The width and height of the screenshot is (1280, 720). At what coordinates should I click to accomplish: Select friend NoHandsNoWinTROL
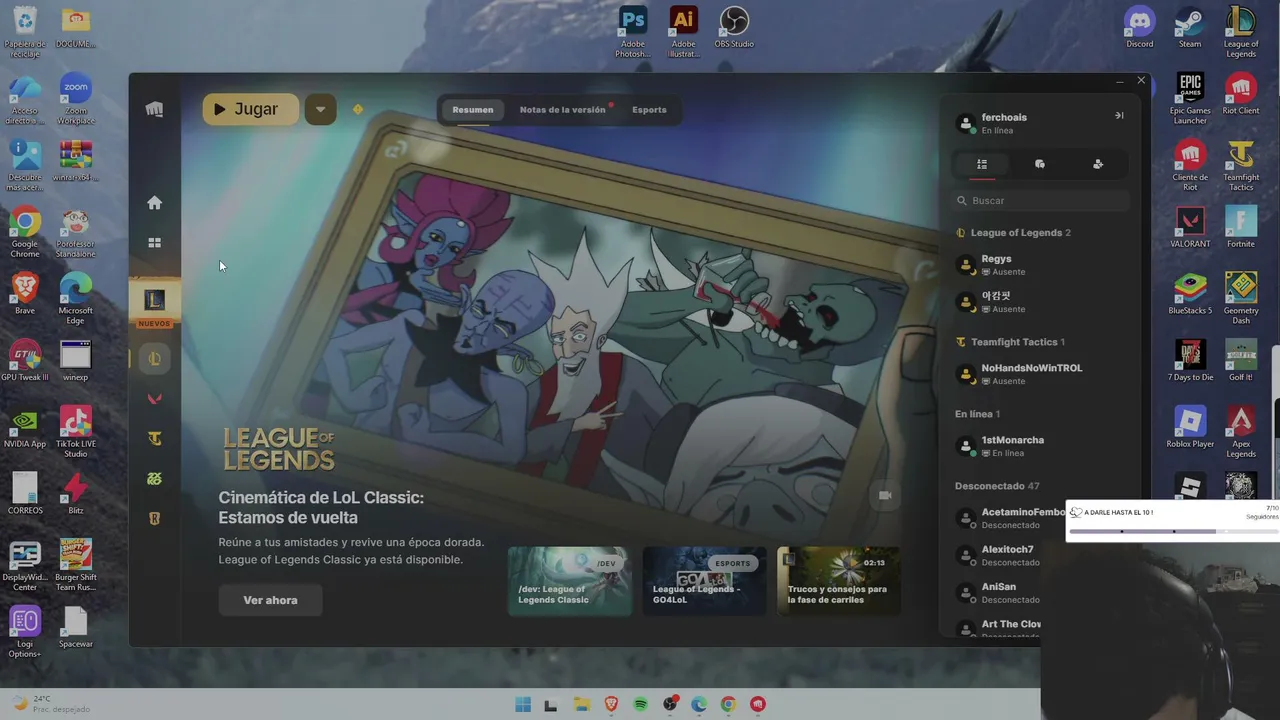[1040, 374]
